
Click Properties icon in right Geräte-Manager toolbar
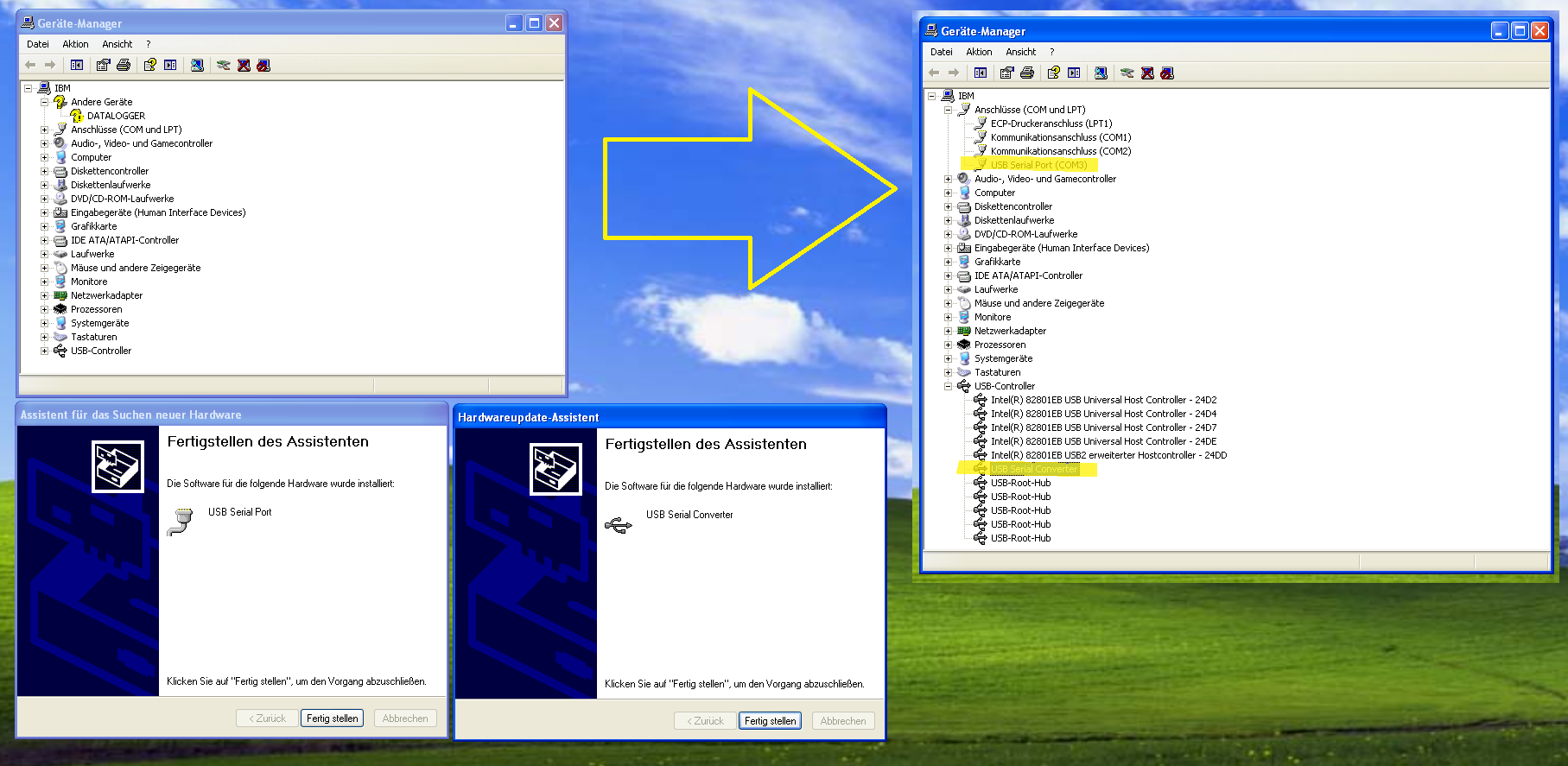pyautogui.click(x=1007, y=73)
